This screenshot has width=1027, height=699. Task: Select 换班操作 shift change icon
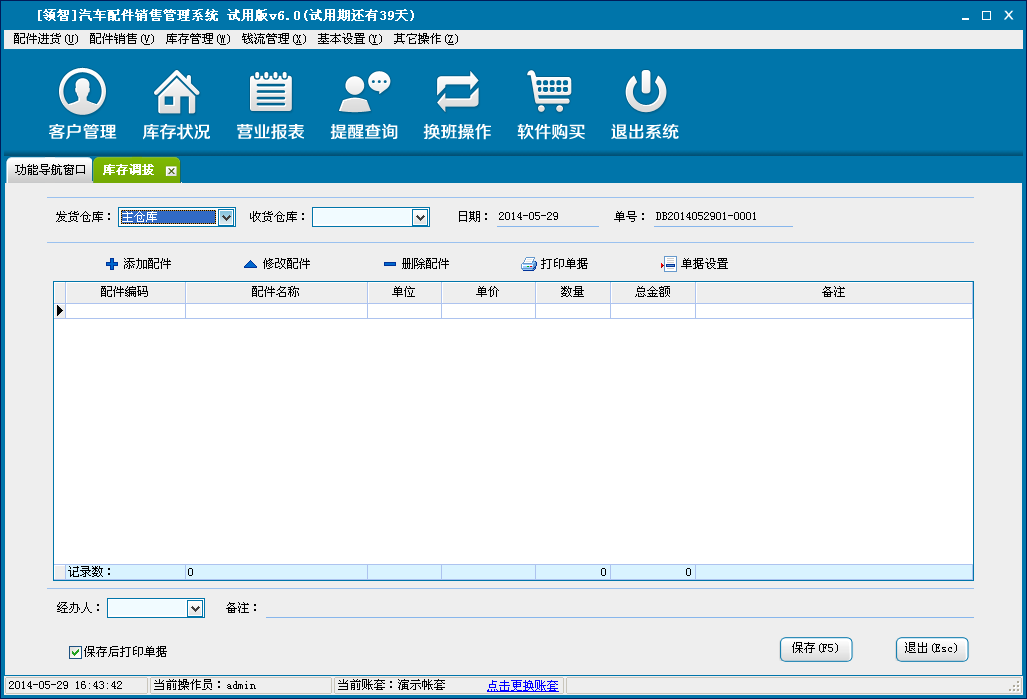[457, 93]
